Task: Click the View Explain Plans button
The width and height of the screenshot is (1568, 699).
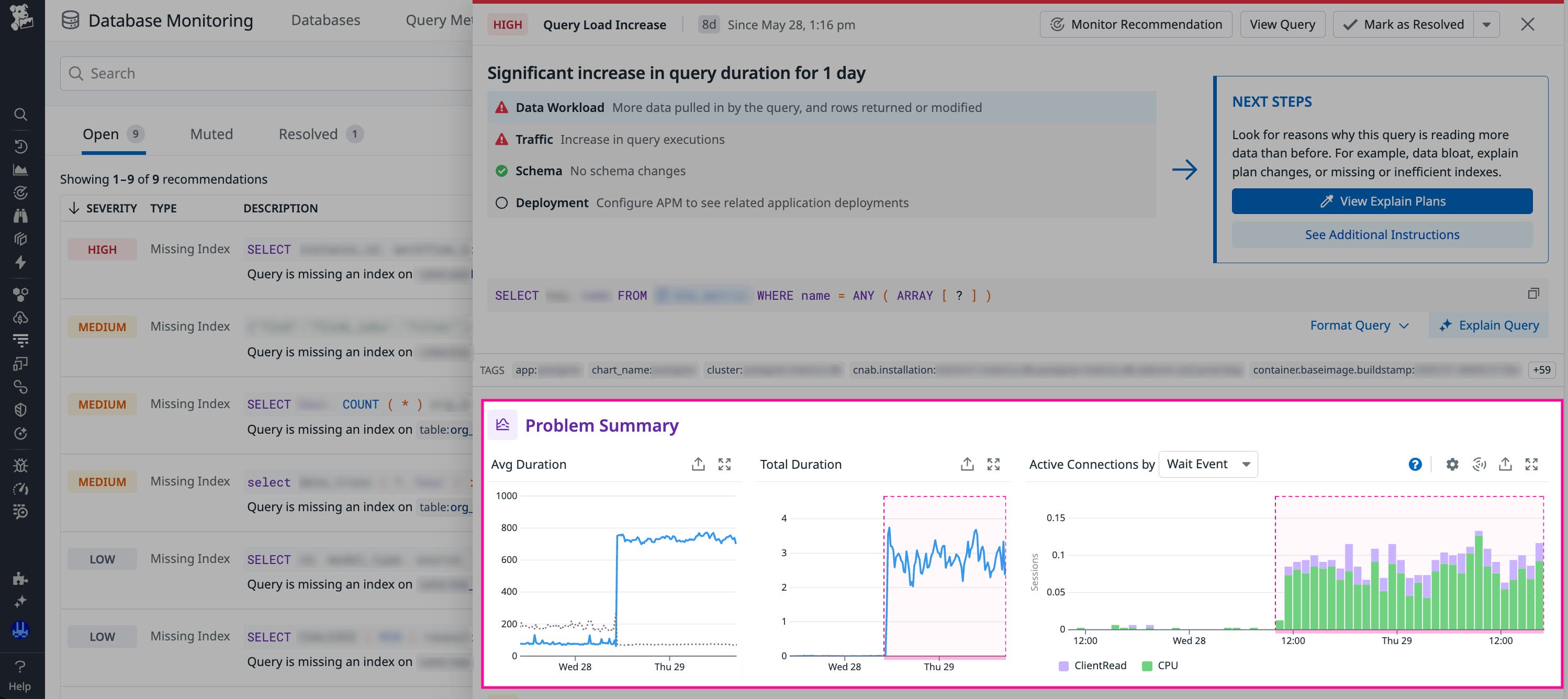Action: coord(1382,201)
